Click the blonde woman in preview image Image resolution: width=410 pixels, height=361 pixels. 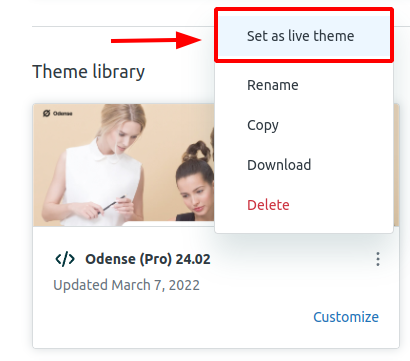tap(100, 165)
